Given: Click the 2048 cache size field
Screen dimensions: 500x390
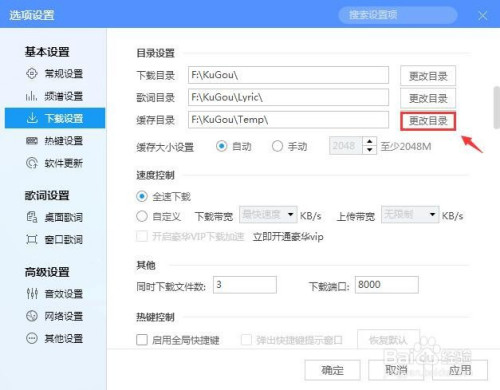Looking at the screenshot, I should [x=346, y=146].
